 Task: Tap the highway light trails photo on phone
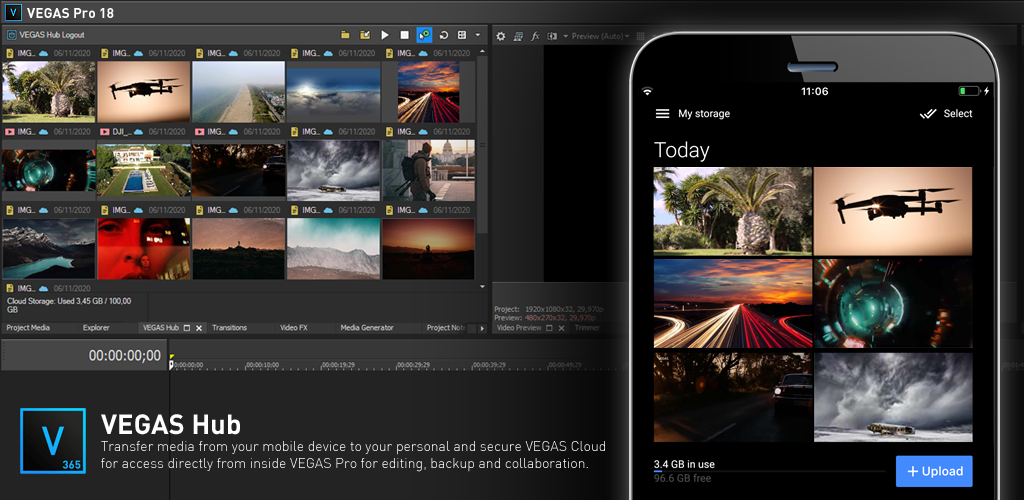[x=733, y=304]
